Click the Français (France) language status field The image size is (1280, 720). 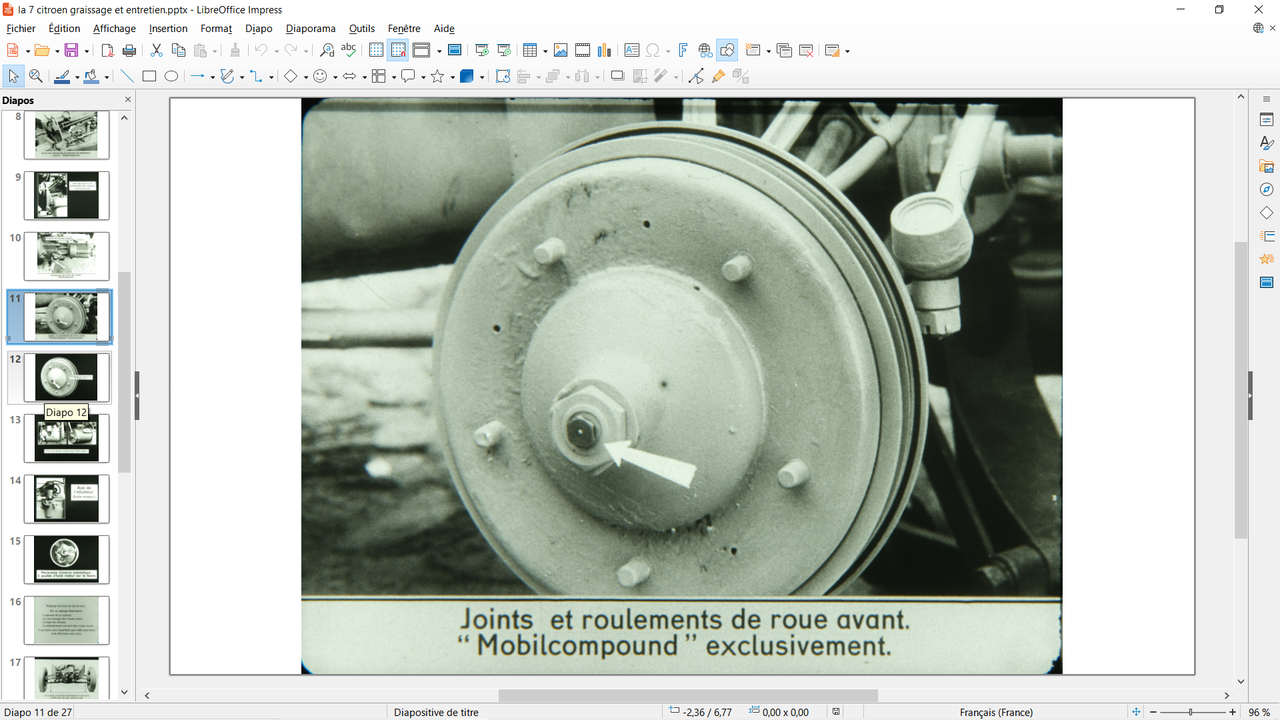point(996,712)
